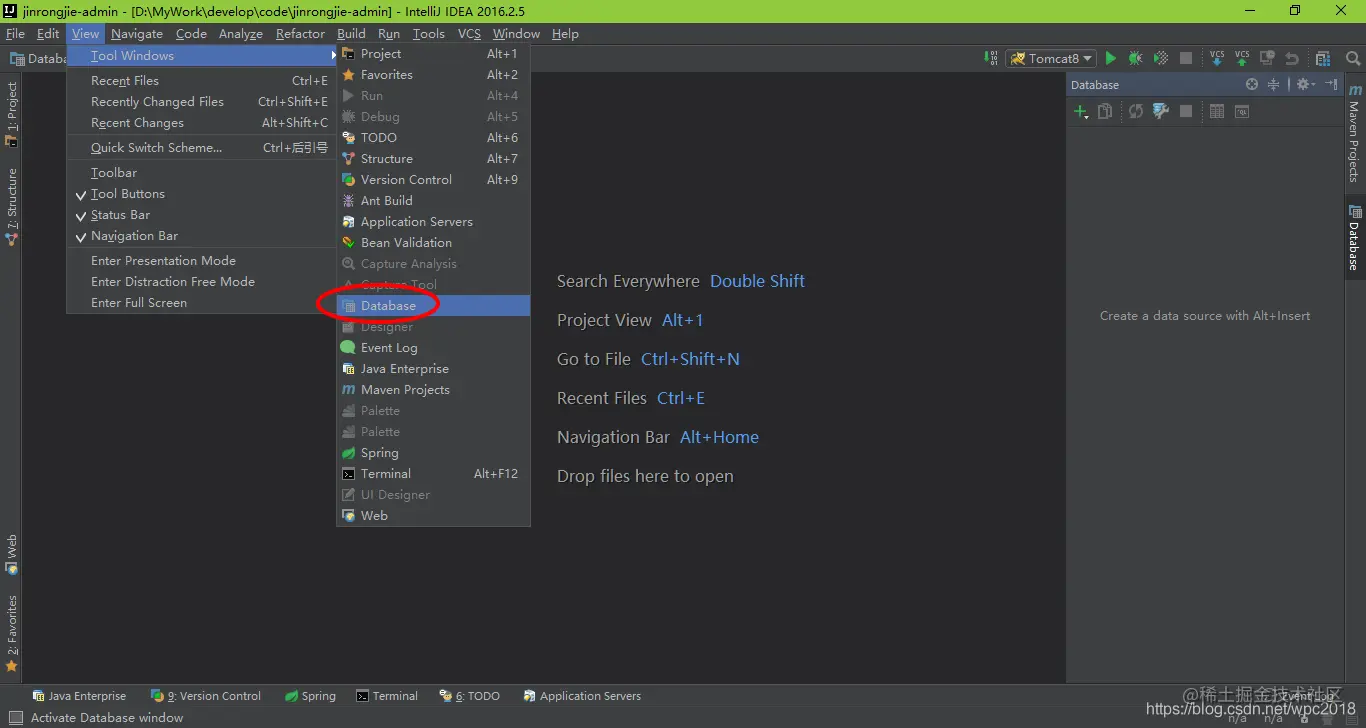Click the Stop icon in main toolbar
The image size is (1366, 728).
coord(1186,58)
